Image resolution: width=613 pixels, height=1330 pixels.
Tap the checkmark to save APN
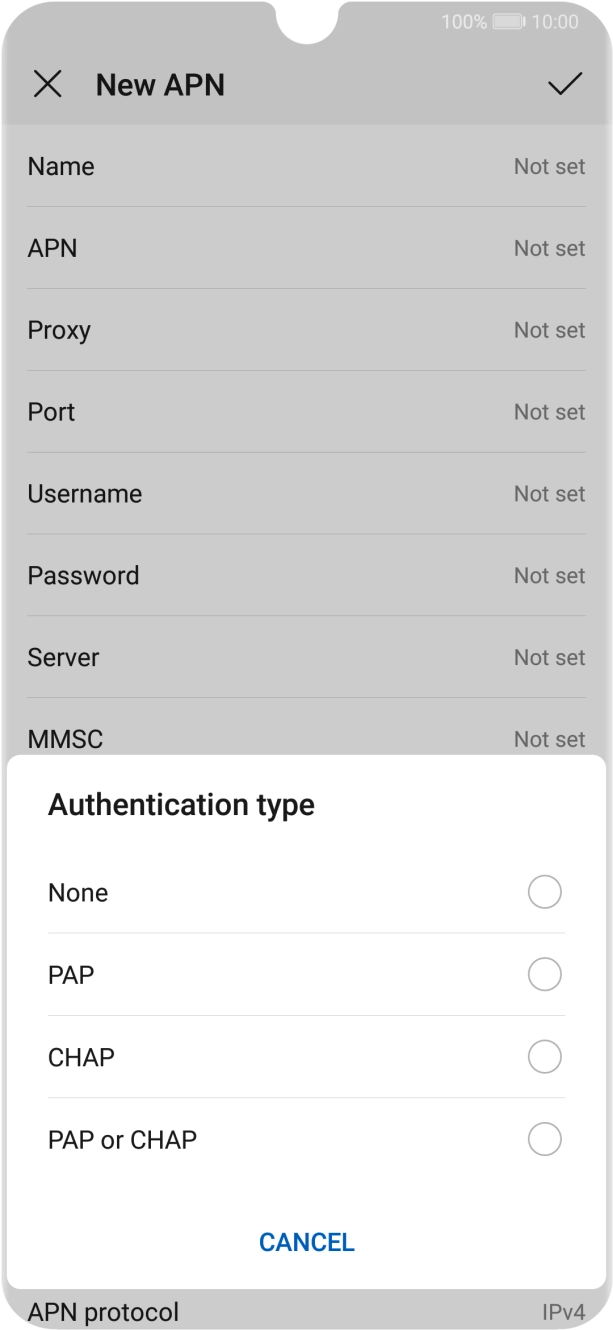[565, 85]
